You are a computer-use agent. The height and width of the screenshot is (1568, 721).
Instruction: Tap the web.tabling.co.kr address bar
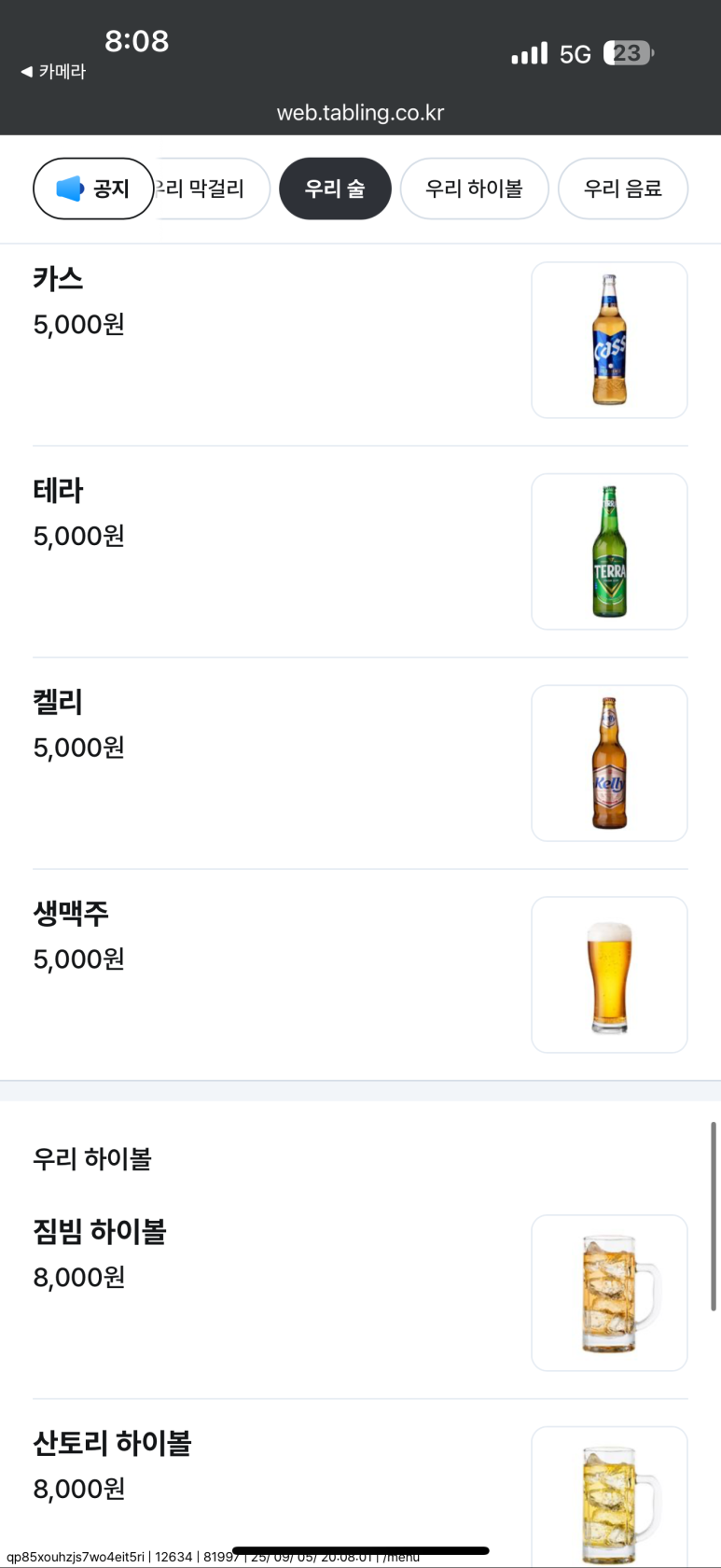pos(360,113)
